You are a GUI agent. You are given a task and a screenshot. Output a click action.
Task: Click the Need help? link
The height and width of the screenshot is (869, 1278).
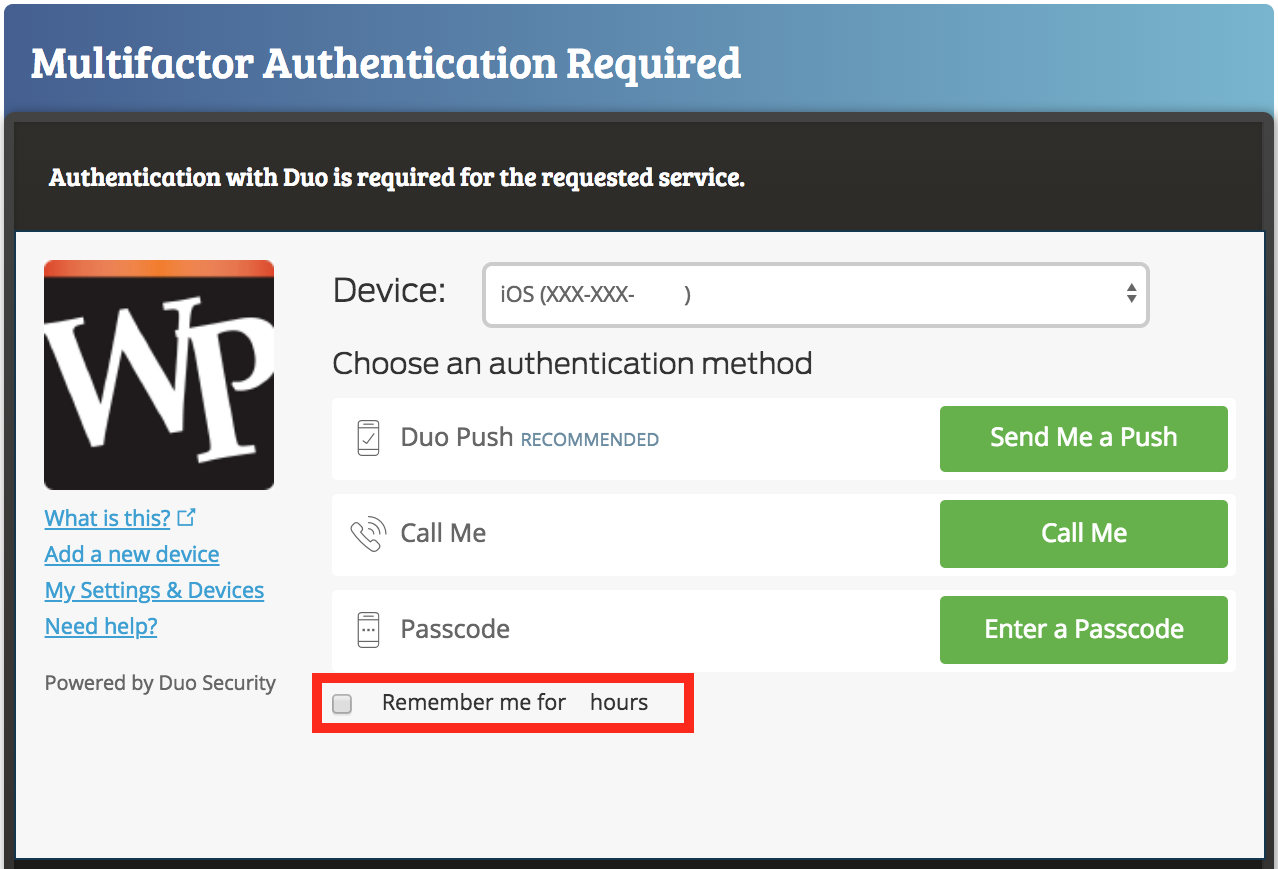pyautogui.click(x=101, y=626)
